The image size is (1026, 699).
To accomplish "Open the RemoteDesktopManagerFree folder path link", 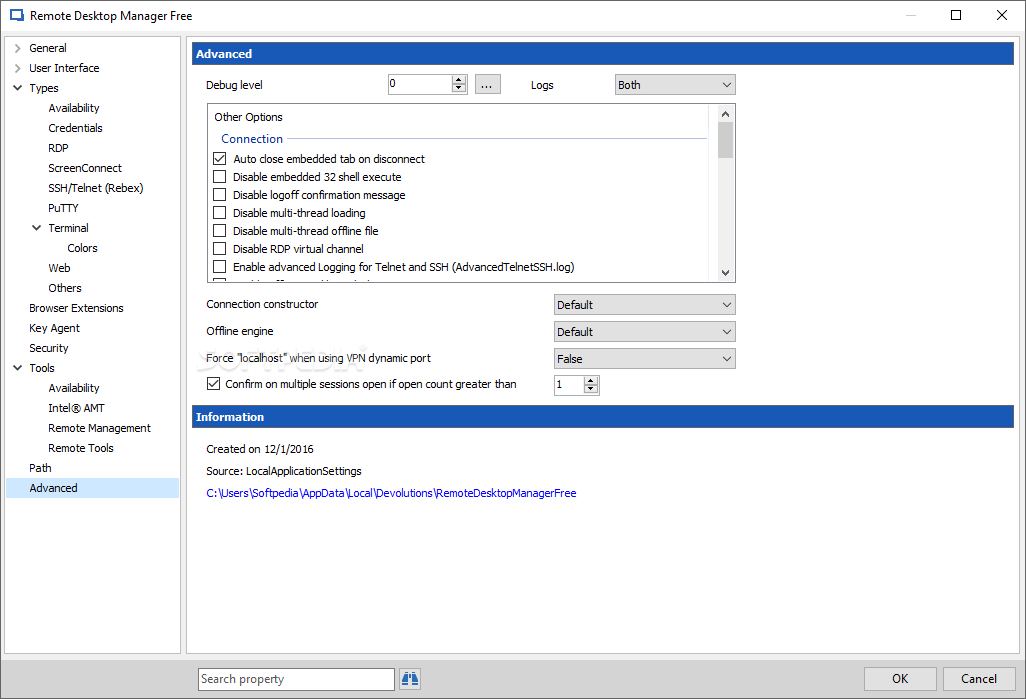I will pyautogui.click(x=391, y=493).
